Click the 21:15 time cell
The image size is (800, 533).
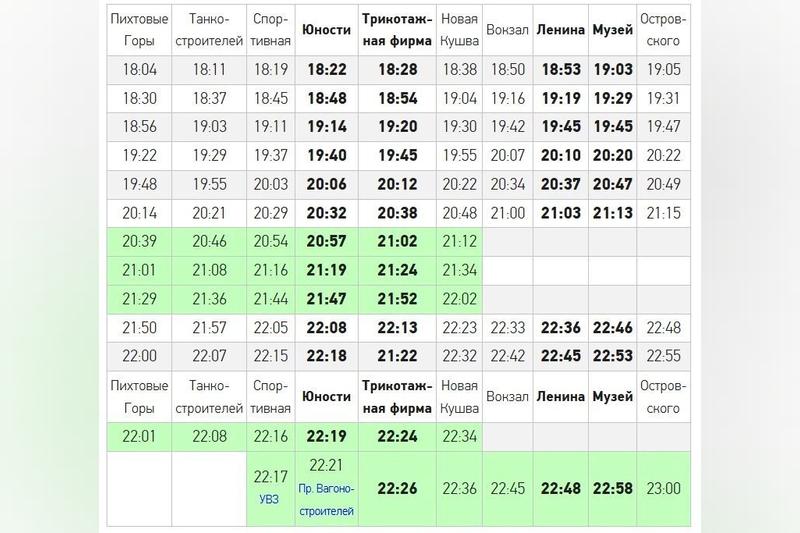click(664, 213)
